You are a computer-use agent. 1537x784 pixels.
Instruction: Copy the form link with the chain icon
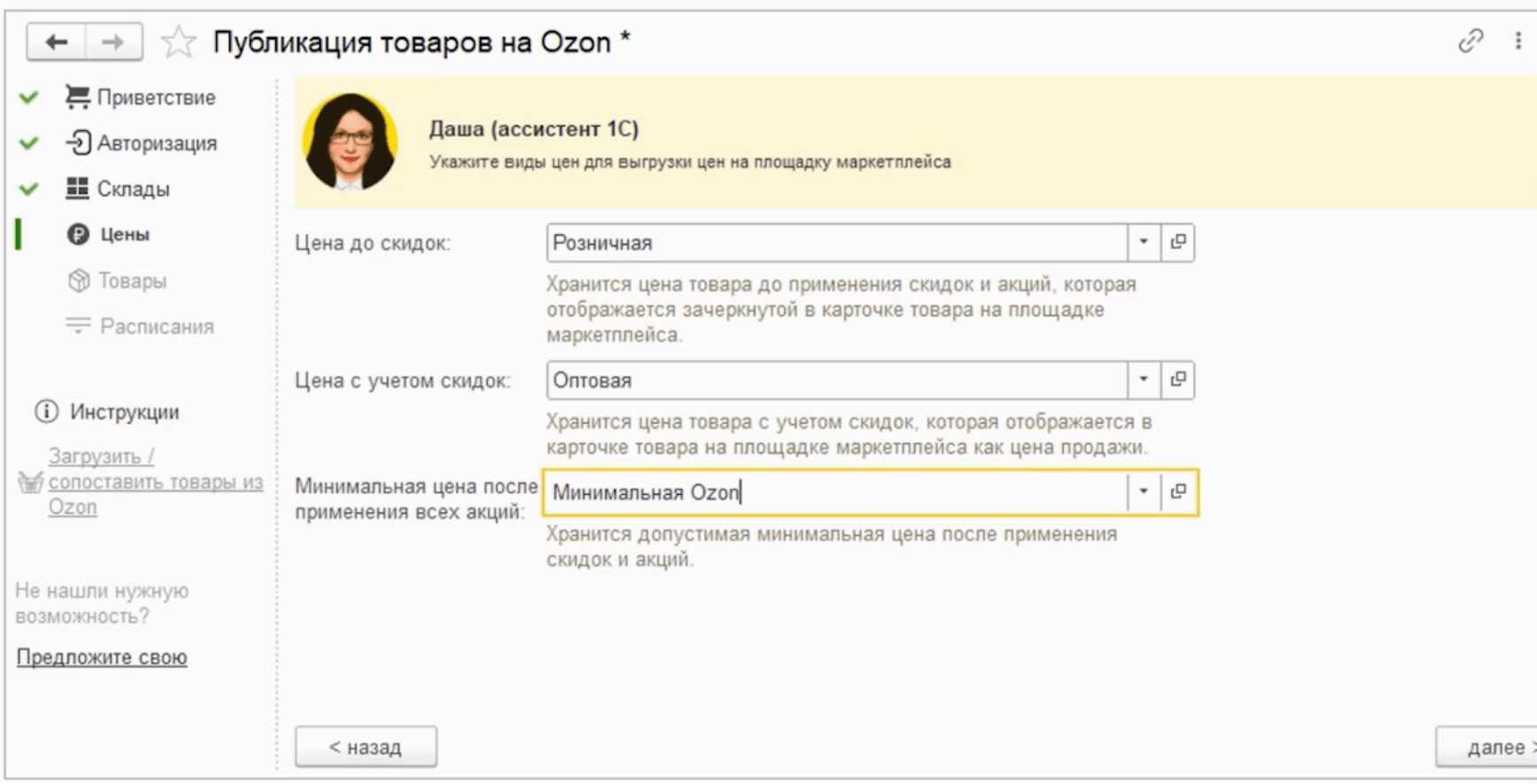(x=1471, y=41)
